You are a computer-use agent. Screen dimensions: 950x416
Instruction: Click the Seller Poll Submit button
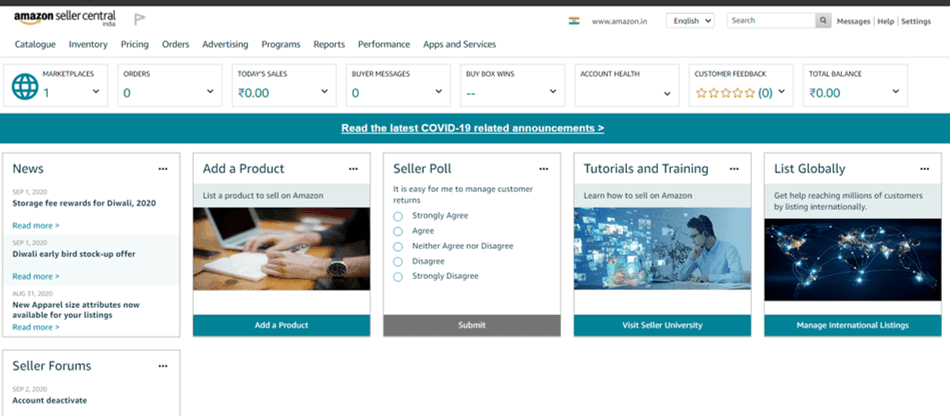[x=471, y=325]
